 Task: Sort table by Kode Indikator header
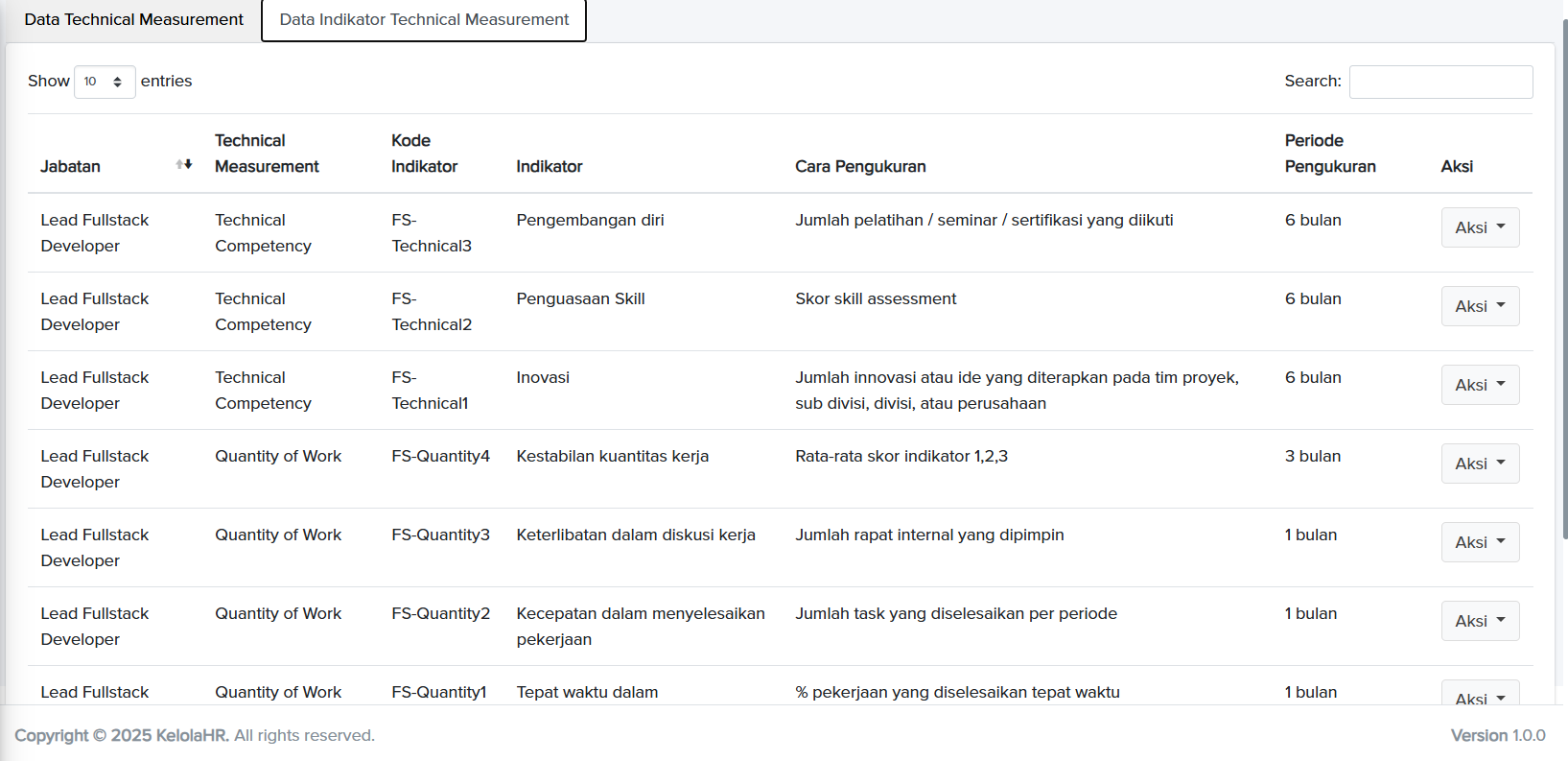[x=424, y=154]
